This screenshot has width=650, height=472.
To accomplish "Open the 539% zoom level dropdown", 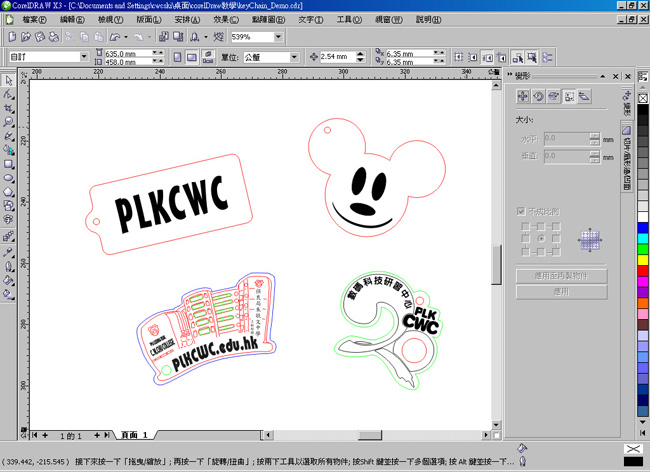I will point(278,37).
